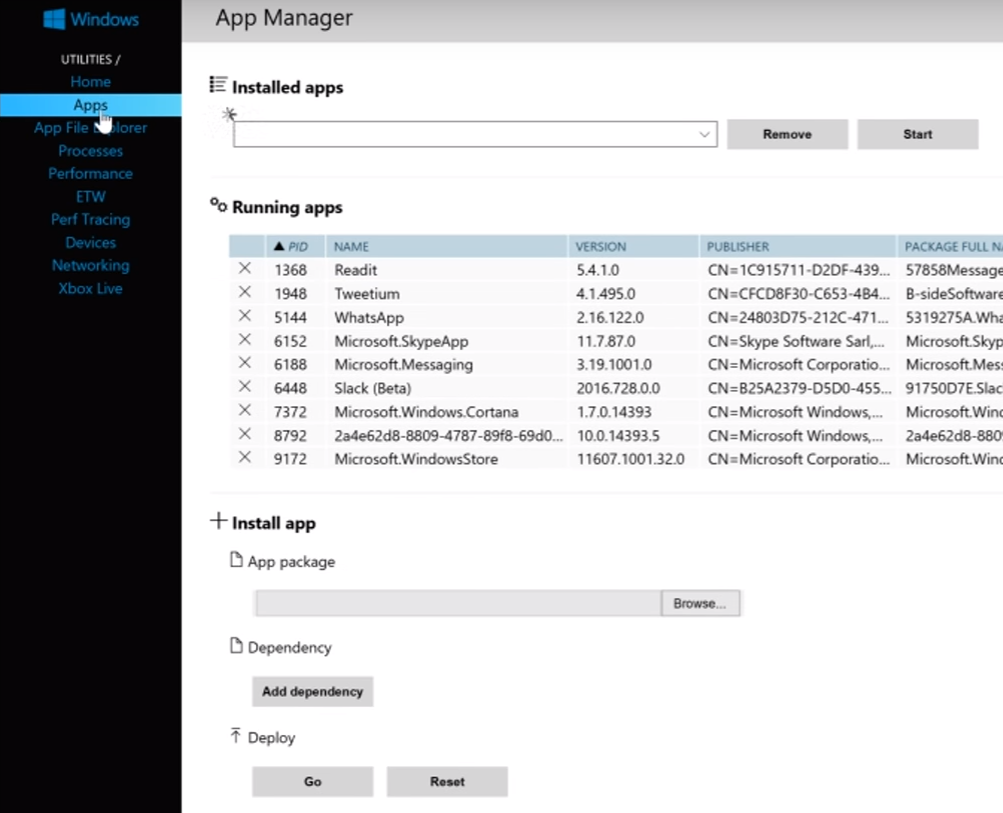1003x813 pixels.
Task: Click PID 7372 cell
Action: (290, 412)
